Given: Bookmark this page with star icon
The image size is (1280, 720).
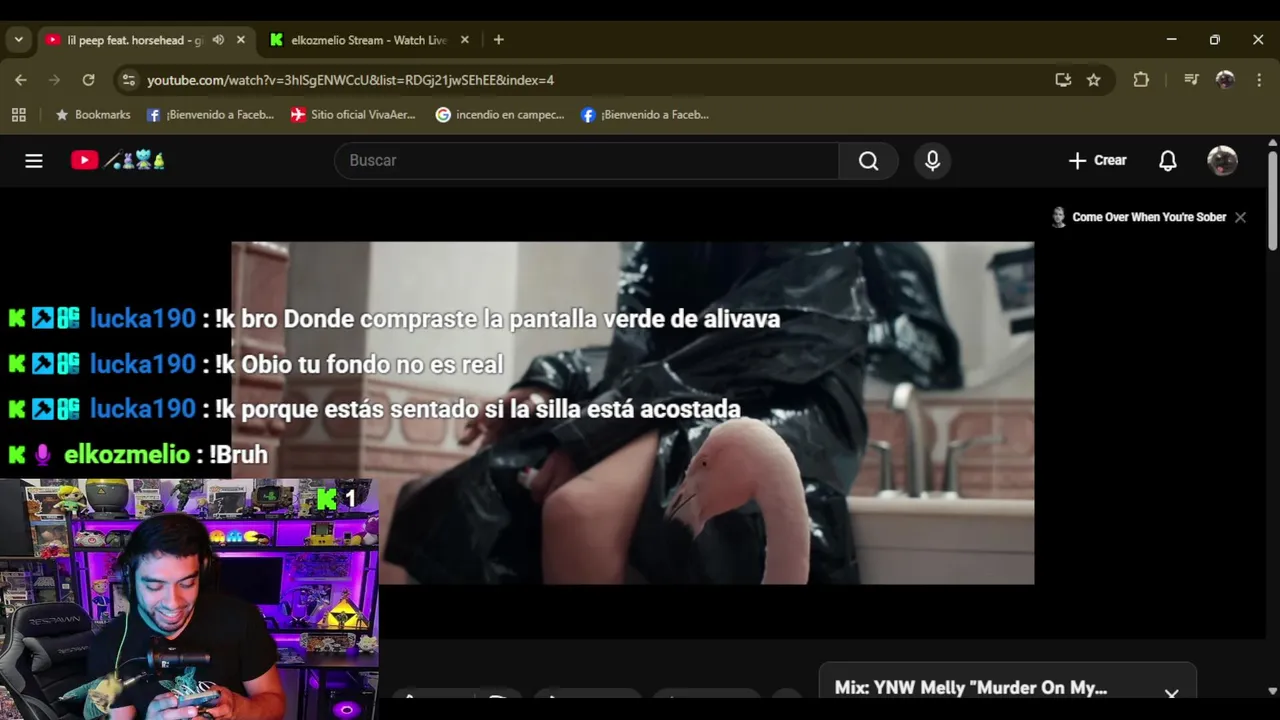Looking at the screenshot, I should (1094, 80).
